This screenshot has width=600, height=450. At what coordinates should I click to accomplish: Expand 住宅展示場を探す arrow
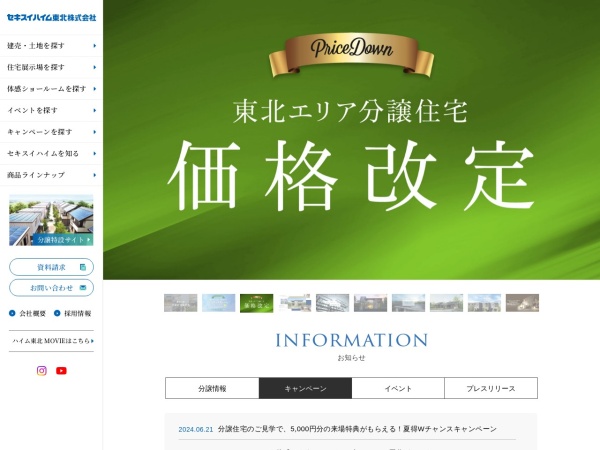[95, 67]
